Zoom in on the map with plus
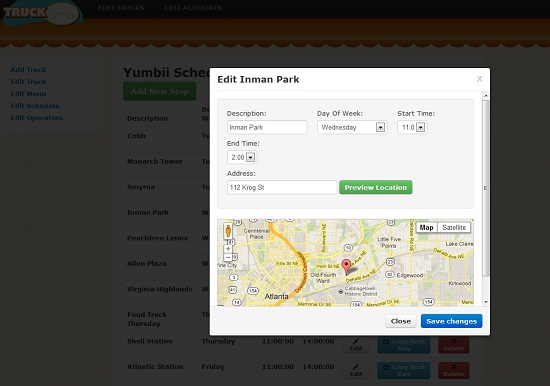550x386 pixels. click(x=228, y=249)
